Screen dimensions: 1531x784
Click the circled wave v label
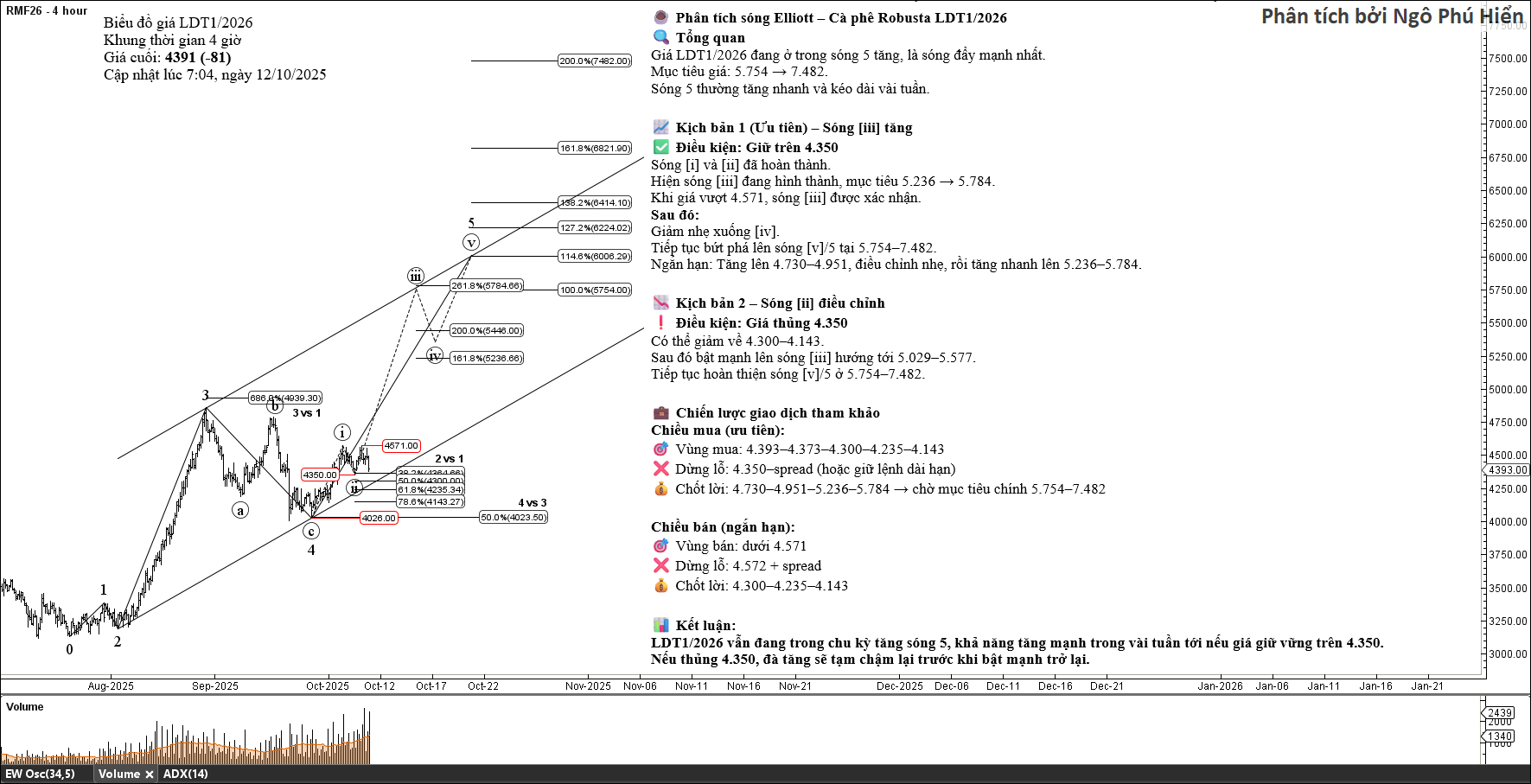(471, 243)
